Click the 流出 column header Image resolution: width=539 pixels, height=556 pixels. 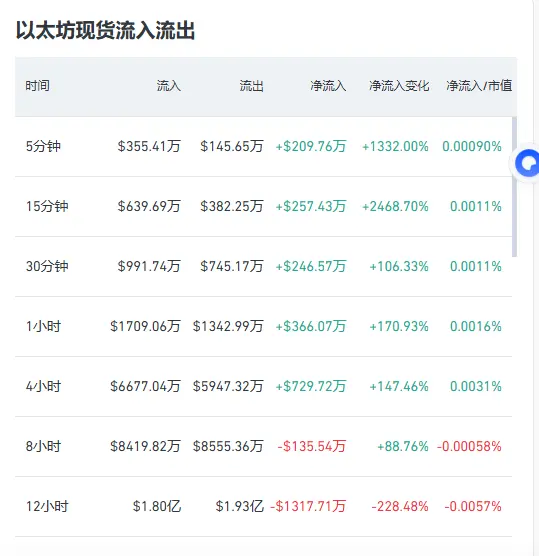251,86
